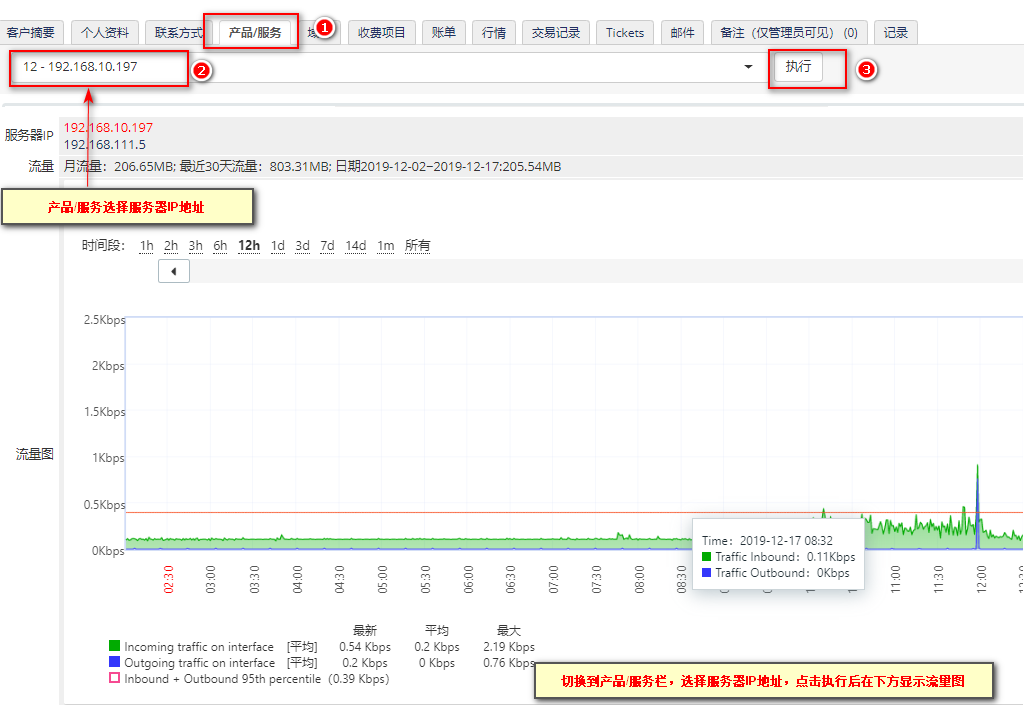1024x705 pixels.
Task: Click the previous time period arrow button
Action: pyautogui.click(x=174, y=271)
